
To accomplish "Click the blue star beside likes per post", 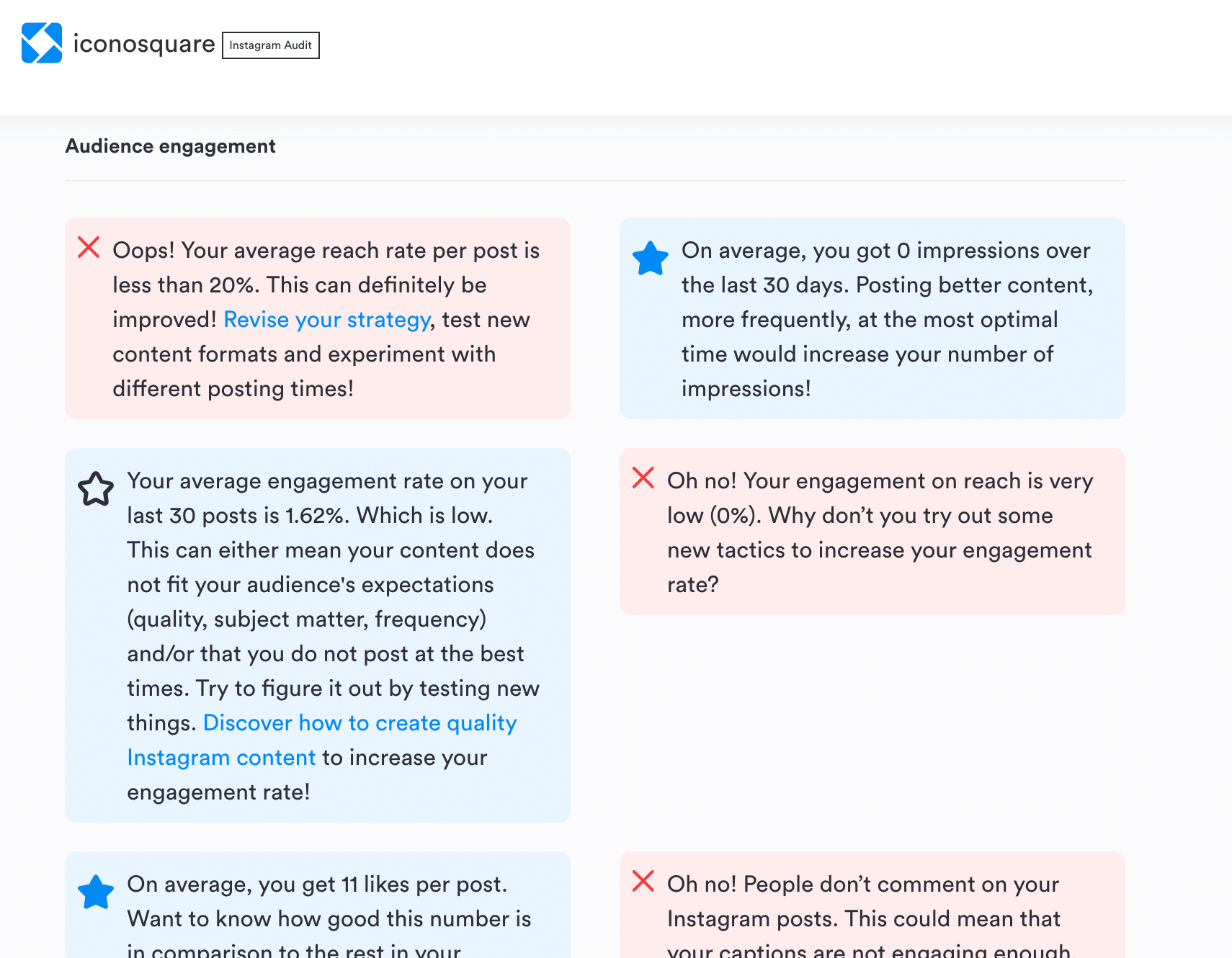I will [96, 892].
